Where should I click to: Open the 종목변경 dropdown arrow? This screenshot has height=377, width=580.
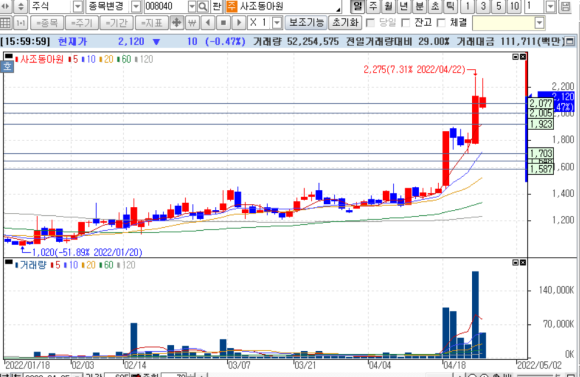tap(136, 6)
